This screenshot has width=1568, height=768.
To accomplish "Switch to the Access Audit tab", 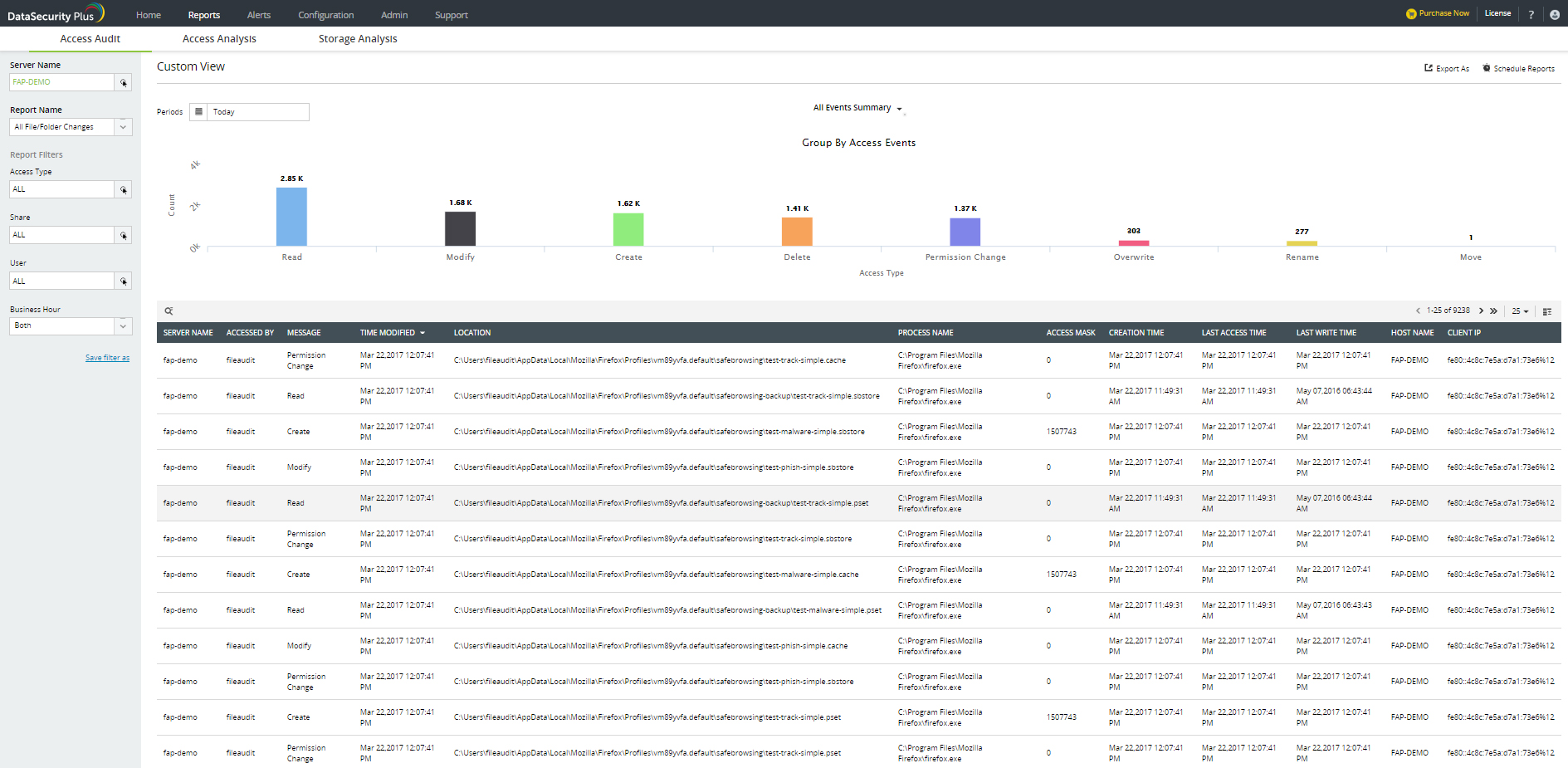I will point(90,39).
